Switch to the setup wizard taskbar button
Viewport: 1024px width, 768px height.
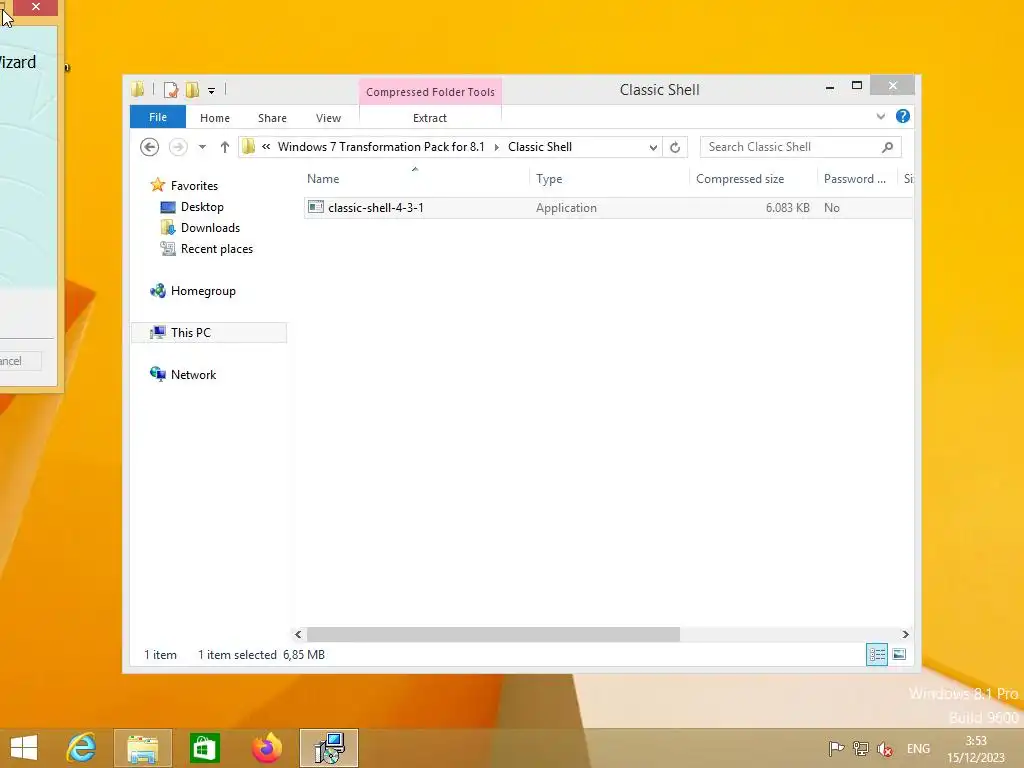[328, 748]
